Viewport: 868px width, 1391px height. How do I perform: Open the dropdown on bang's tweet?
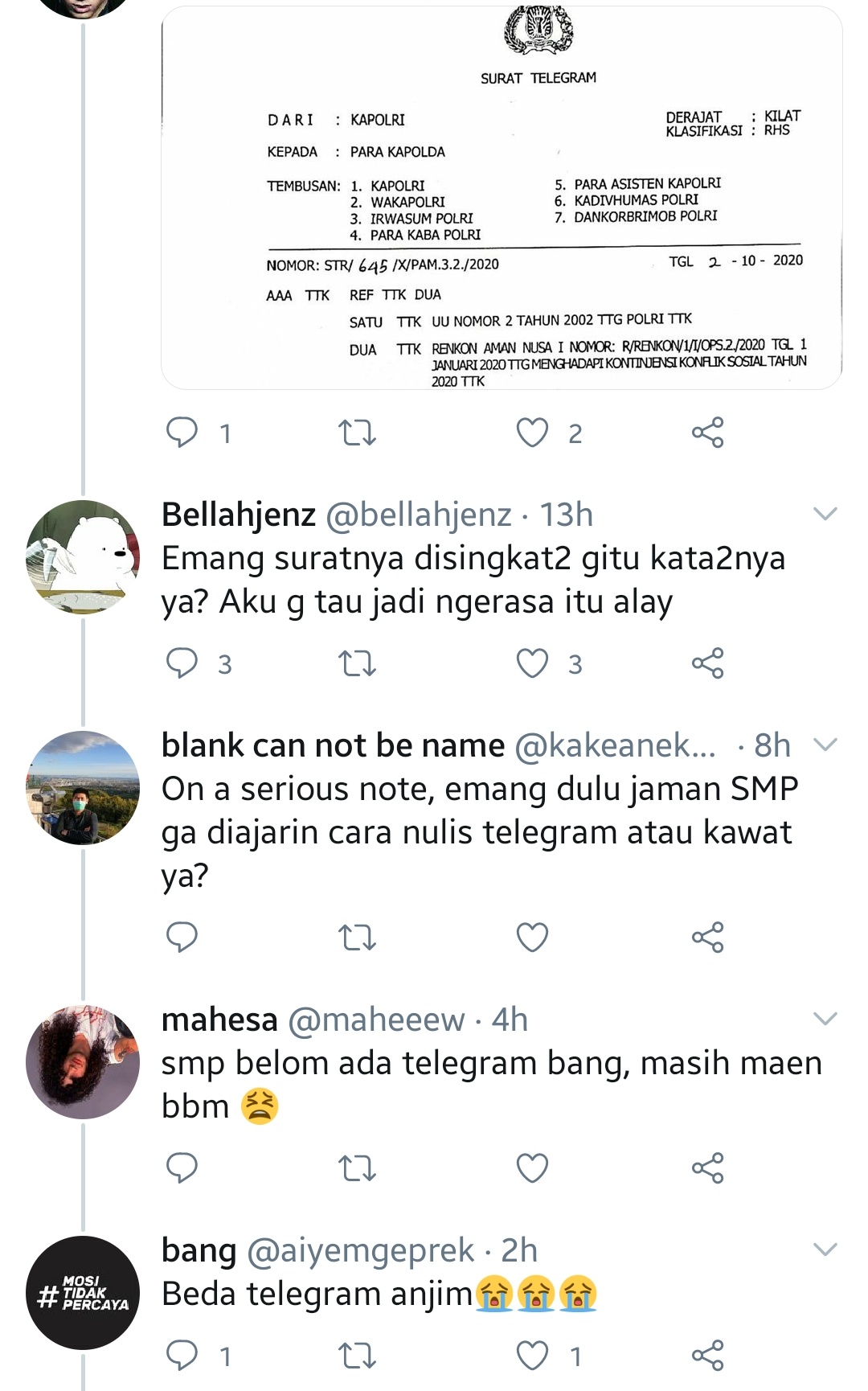pos(825,1249)
